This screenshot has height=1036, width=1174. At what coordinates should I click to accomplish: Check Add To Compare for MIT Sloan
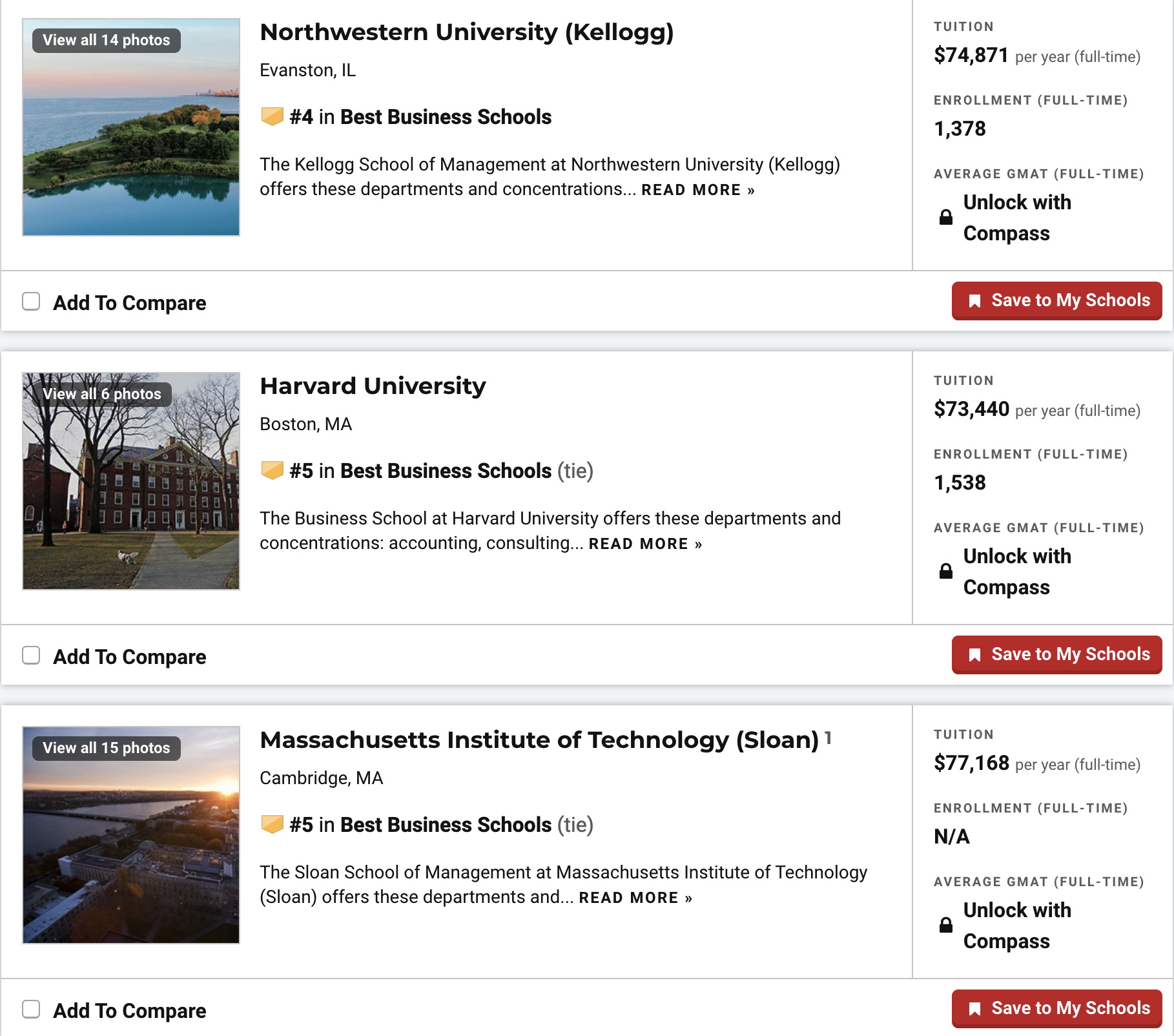(x=31, y=1010)
